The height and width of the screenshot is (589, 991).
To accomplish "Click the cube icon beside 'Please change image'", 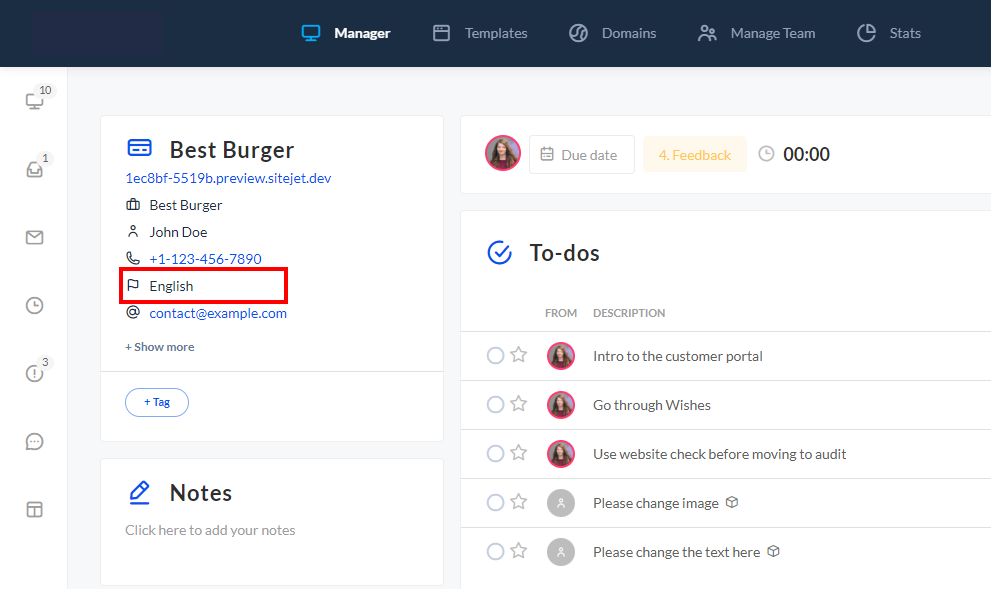I will pyautogui.click(x=732, y=503).
